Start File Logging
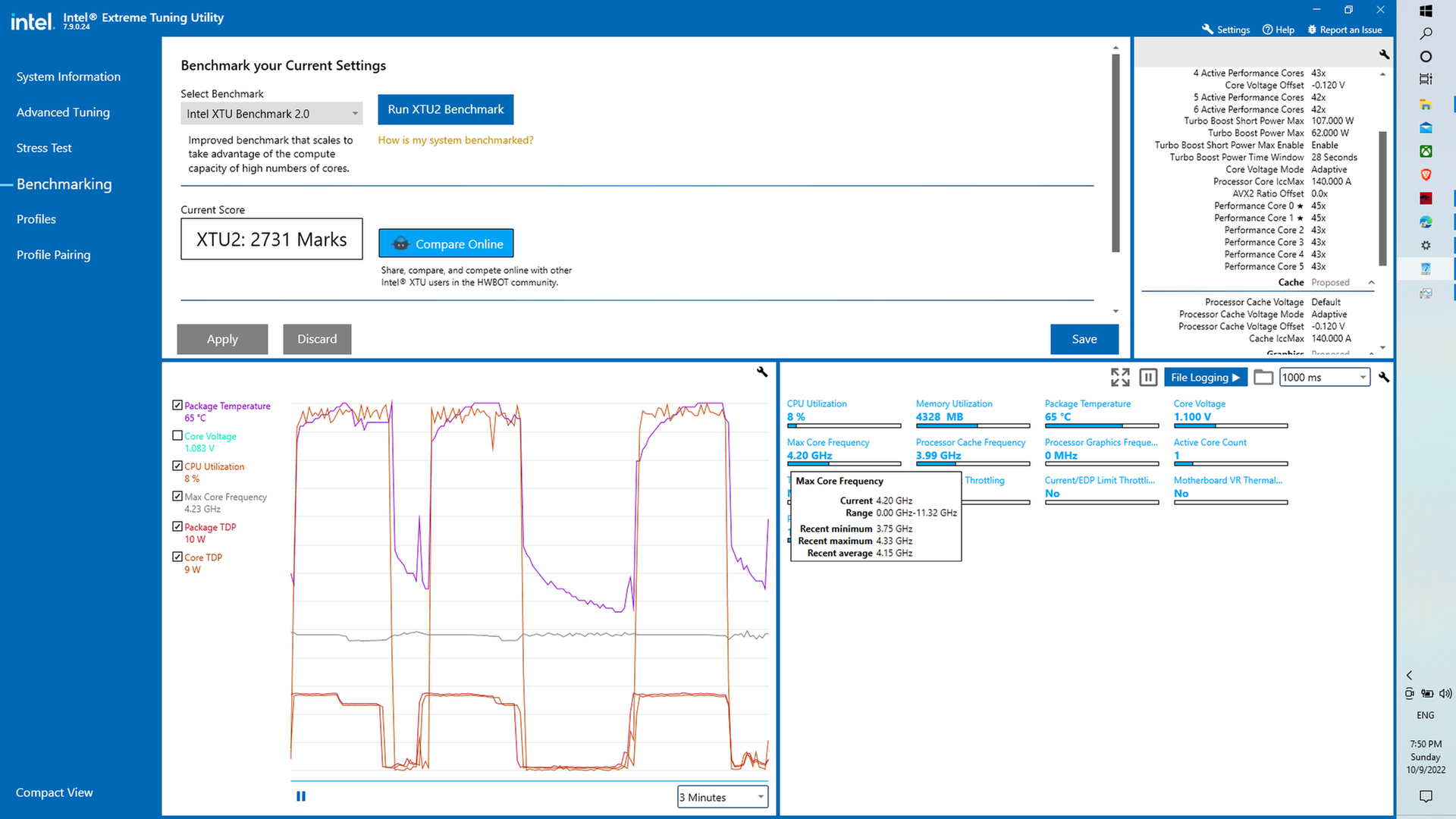The width and height of the screenshot is (1456, 819). pos(1205,377)
